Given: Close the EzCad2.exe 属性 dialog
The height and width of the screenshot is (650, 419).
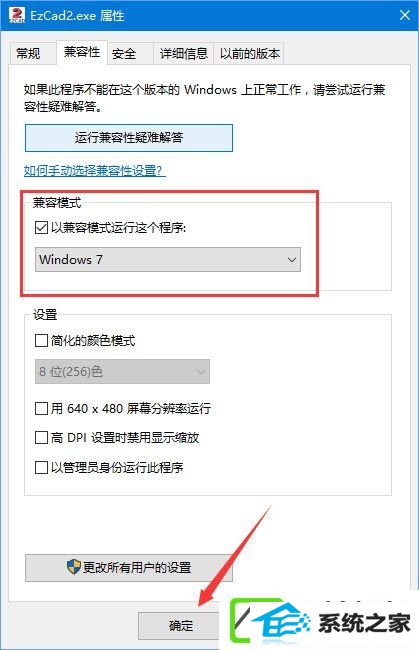Looking at the screenshot, I should pyautogui.click(x=404, y=15).
